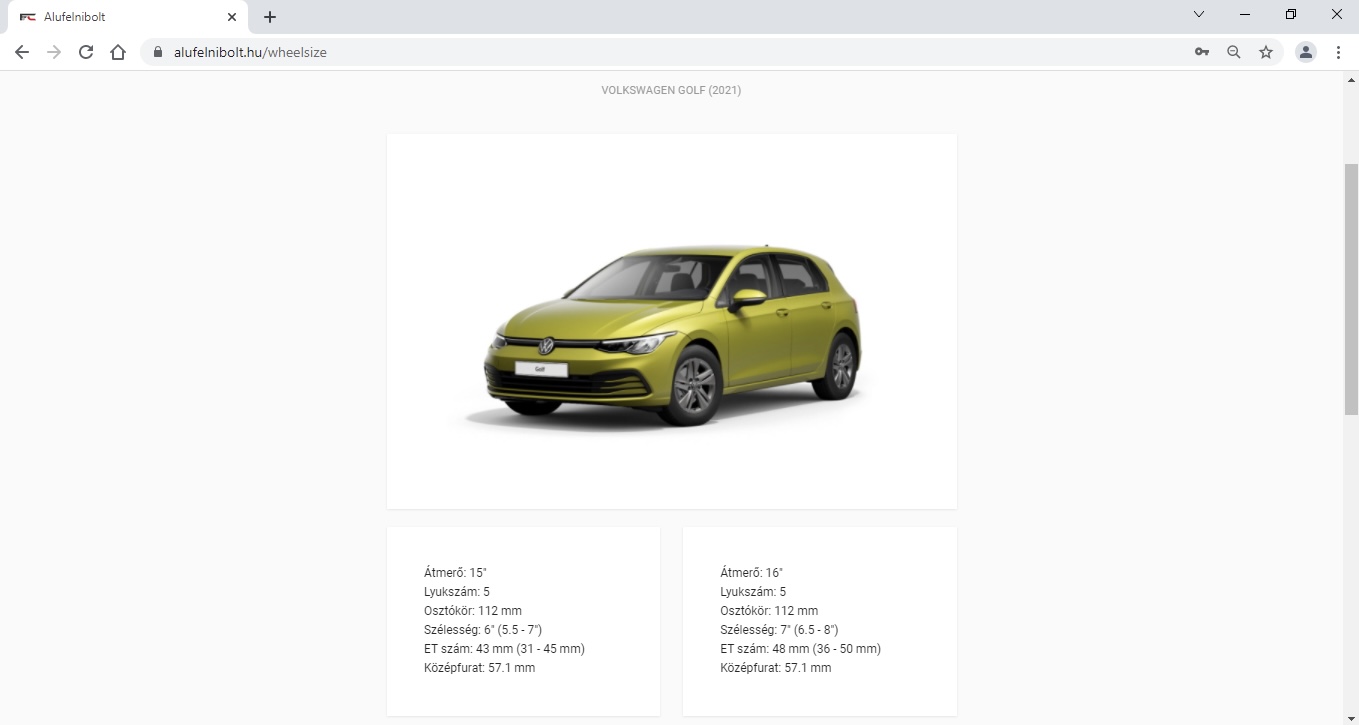The image size is (1359, 725).
Task: Click Lyukszám: 5 in the 15" card
Action: [457, 592]
